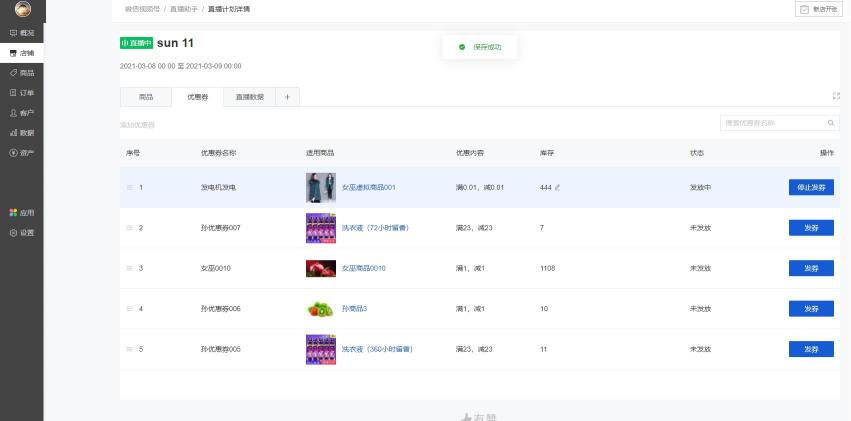The width and height of the screenshot is (851, 421).
Task: Click 发券 for coupon 孙优惠券006
Action: point(811,309)
